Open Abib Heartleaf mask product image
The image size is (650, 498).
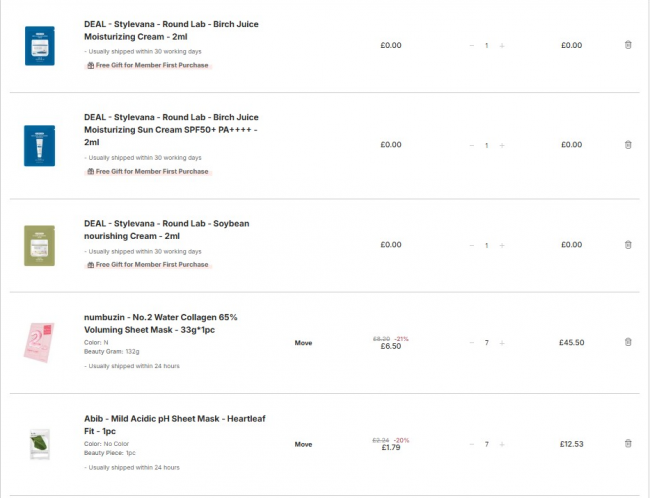click(x=39, y=444)
